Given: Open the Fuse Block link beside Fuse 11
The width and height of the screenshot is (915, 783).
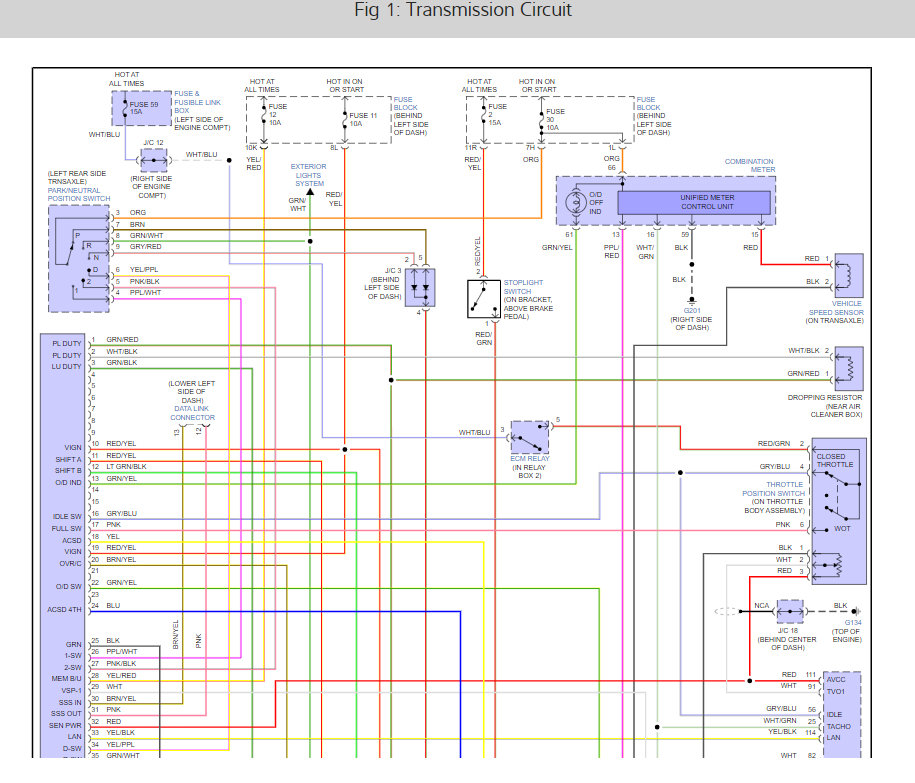Looking at the screenshot, I should tap(406, 104).
